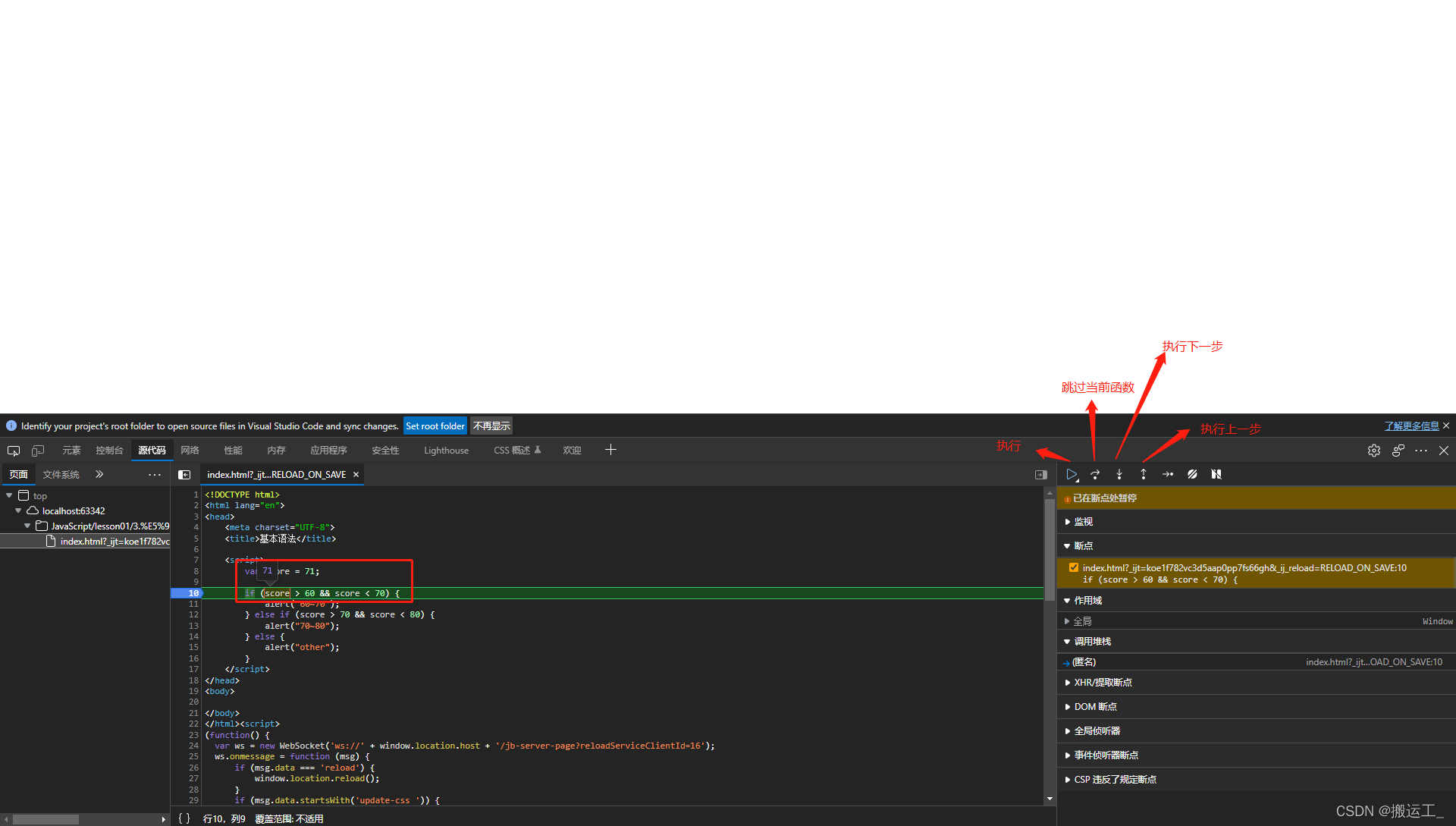
Task: Click the Step out of function icon
Action: pyautogui.click(x=1144, y=474)
